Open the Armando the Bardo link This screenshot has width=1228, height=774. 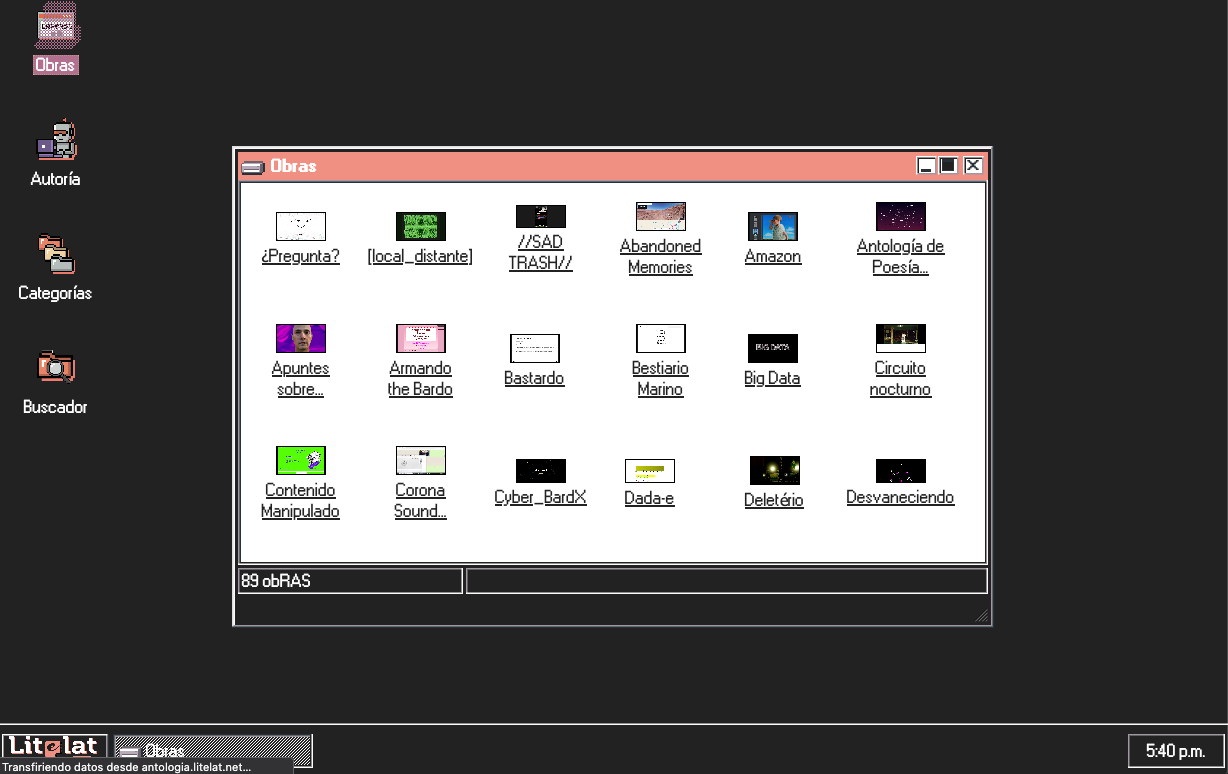pos(420,379)
